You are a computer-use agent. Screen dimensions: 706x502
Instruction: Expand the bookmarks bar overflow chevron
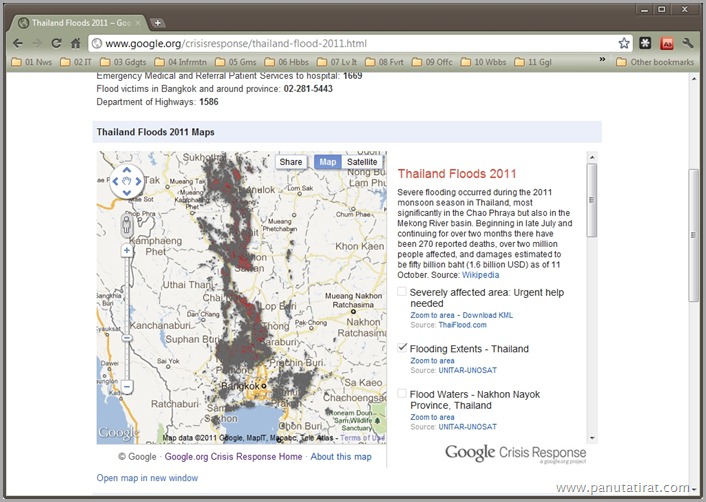coord(602,59)
